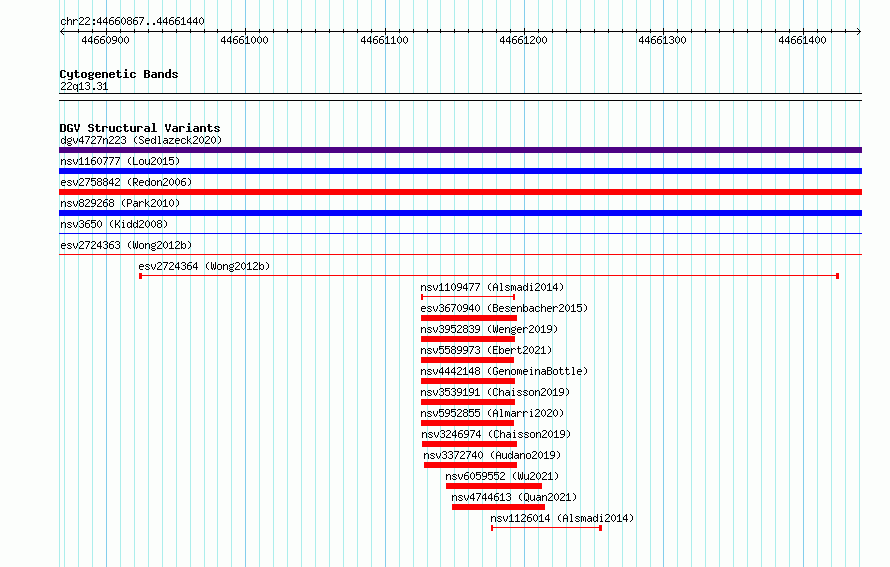Viewport: 890px width, 567px height.
Task: Open the nsv4442148 (GenomeinaBottle) label
Action: coord(504,371)
